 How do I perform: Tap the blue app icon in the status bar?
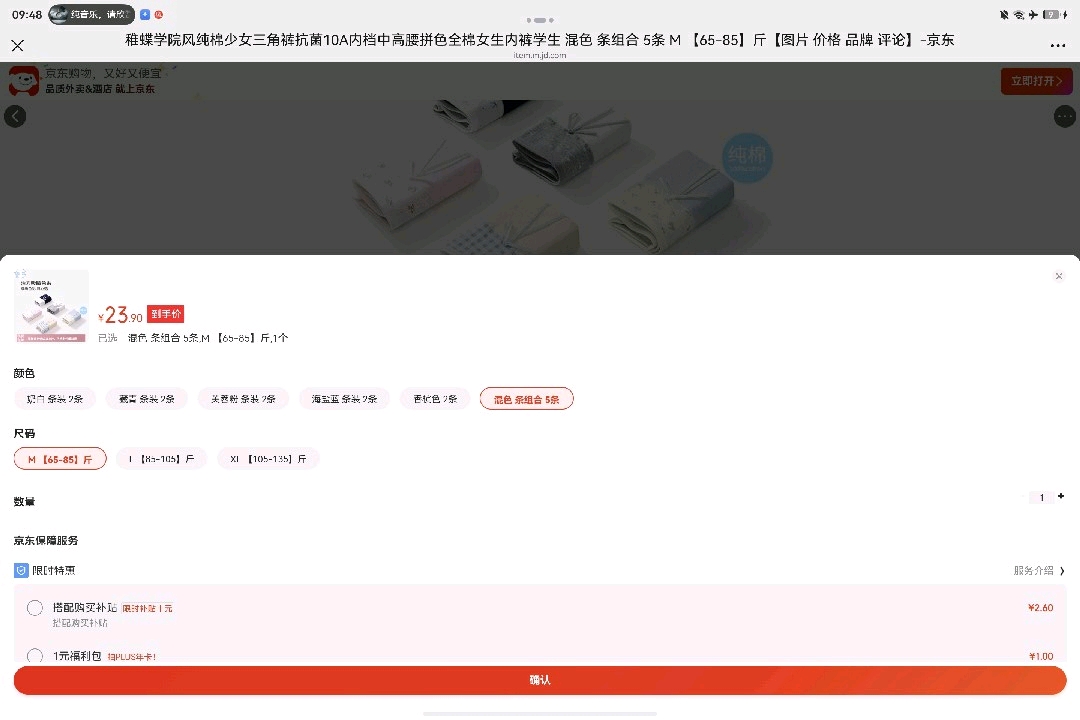pos(145,14)
